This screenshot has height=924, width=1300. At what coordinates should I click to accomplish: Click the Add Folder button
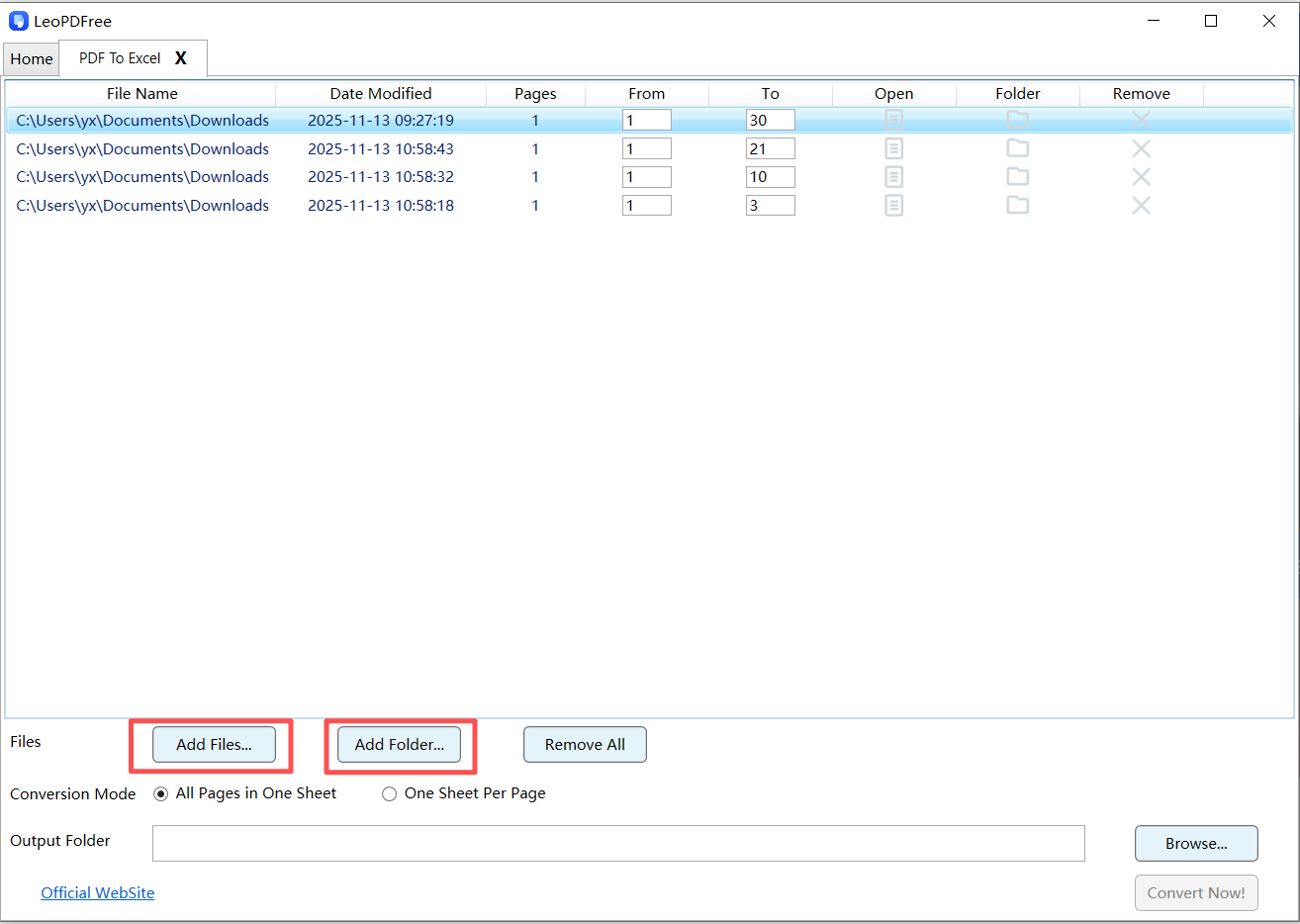[399, 744]
